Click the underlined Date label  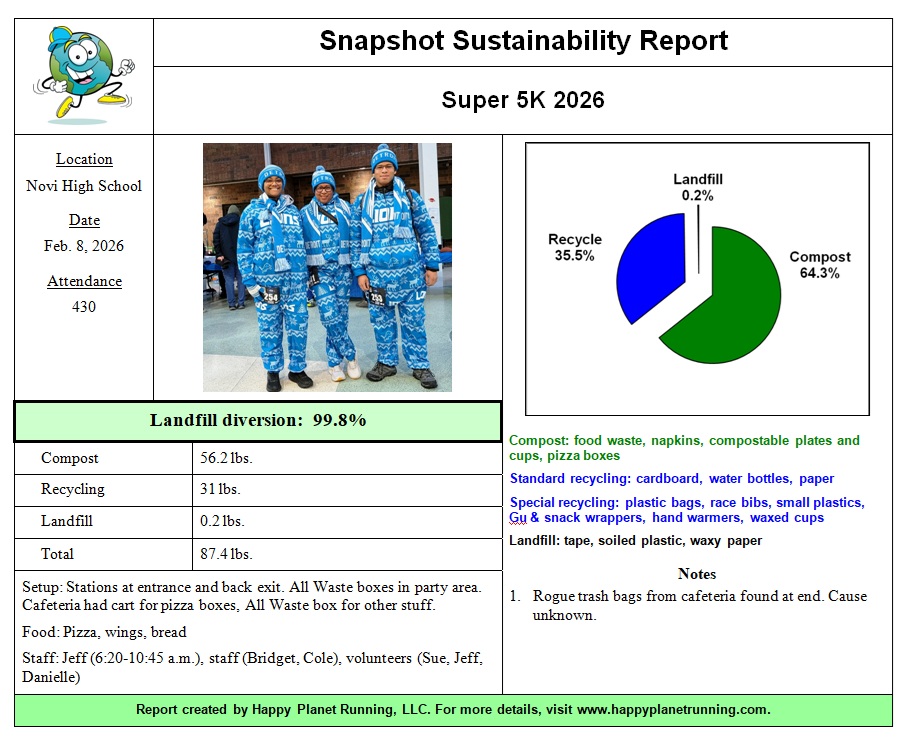[x=84, y=220]
